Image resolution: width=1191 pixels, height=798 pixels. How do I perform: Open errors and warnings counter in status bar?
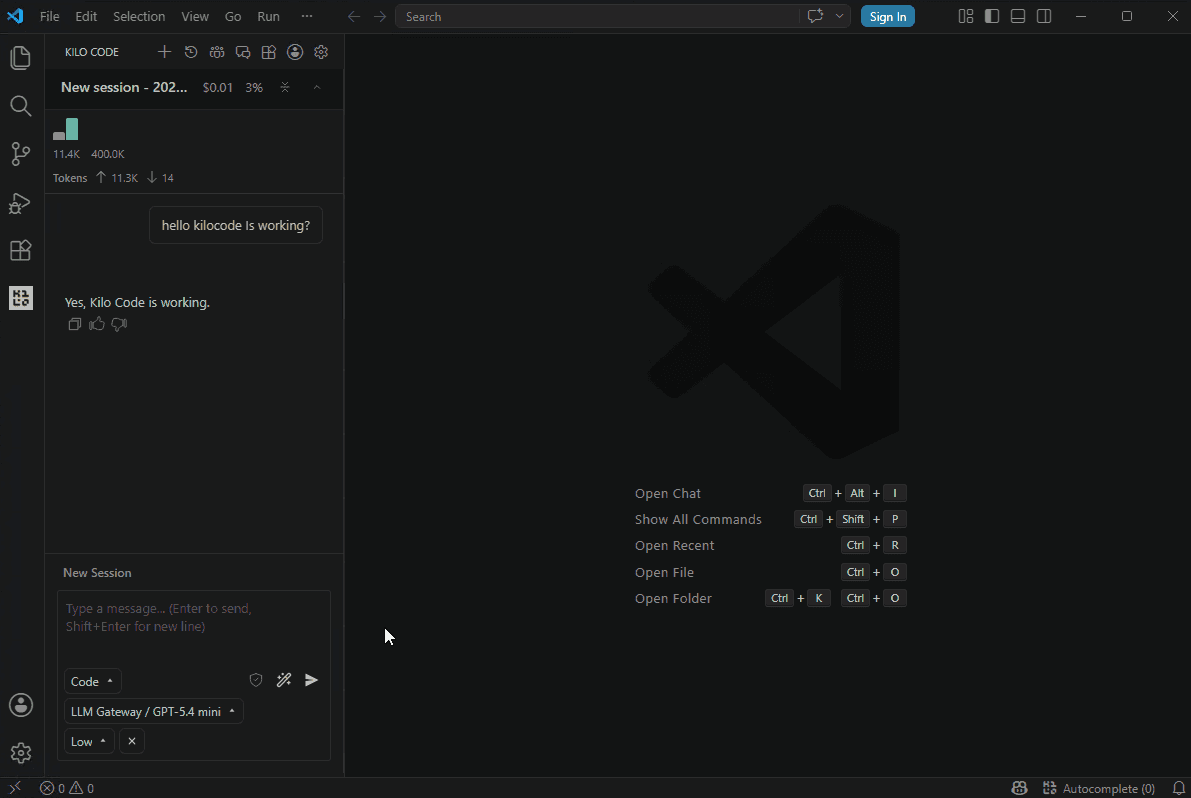(67, 788)
